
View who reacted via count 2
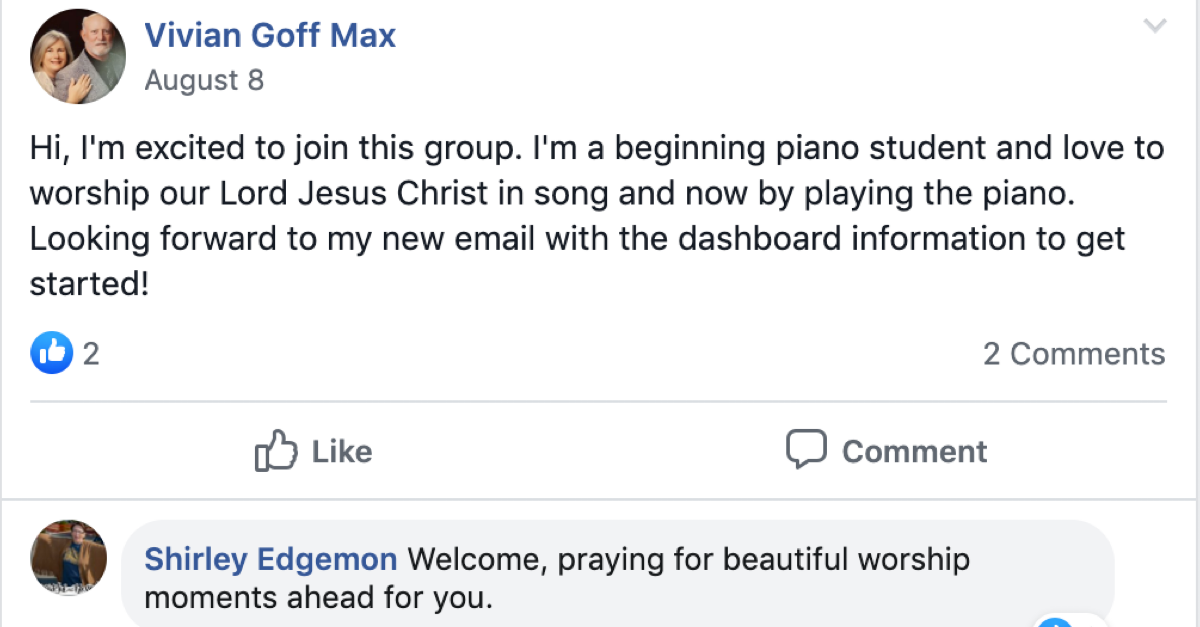pyautogui.click(x=91, y=353)
